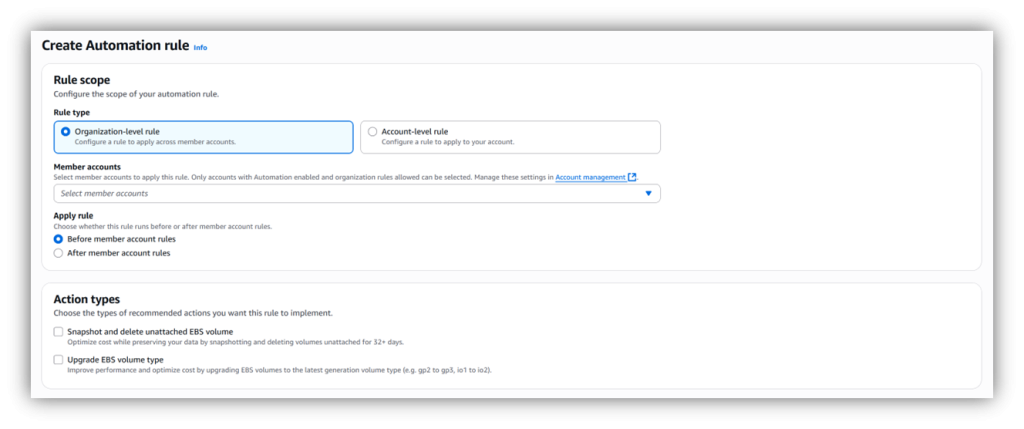Screen dimensions: 1024x429
Task: Enable Snapshot and delete unattached EBS volume checkbox
Action: point(58,331)
